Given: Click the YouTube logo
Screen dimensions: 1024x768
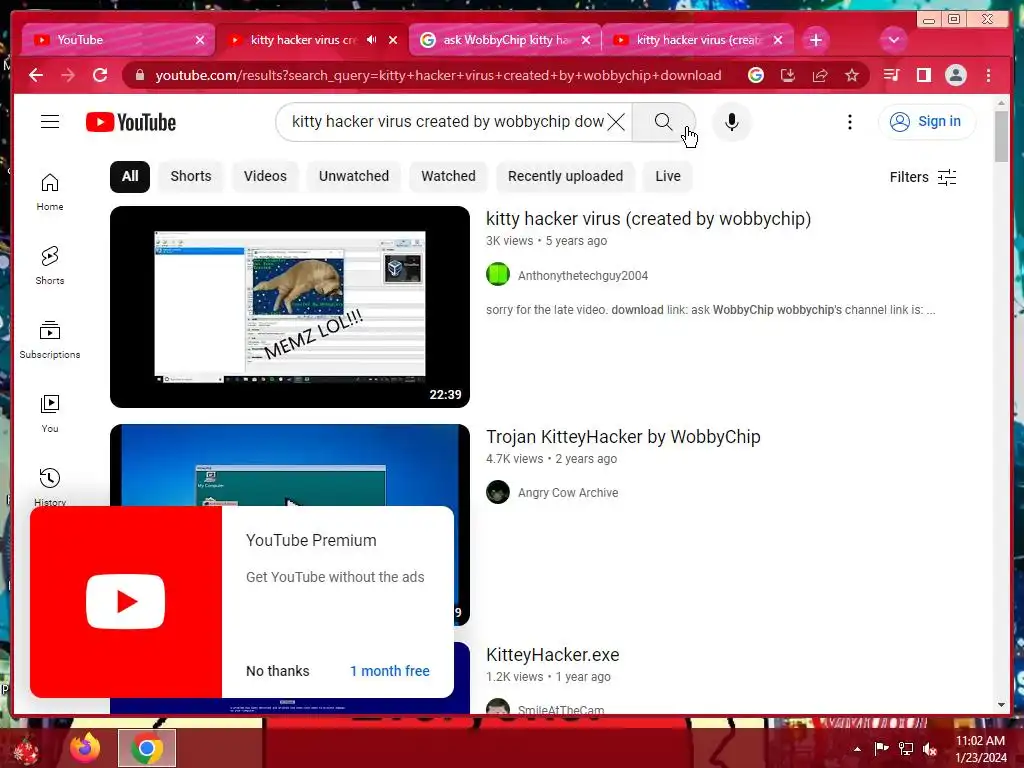Looking at the screenshot, I should click(131, 122).
